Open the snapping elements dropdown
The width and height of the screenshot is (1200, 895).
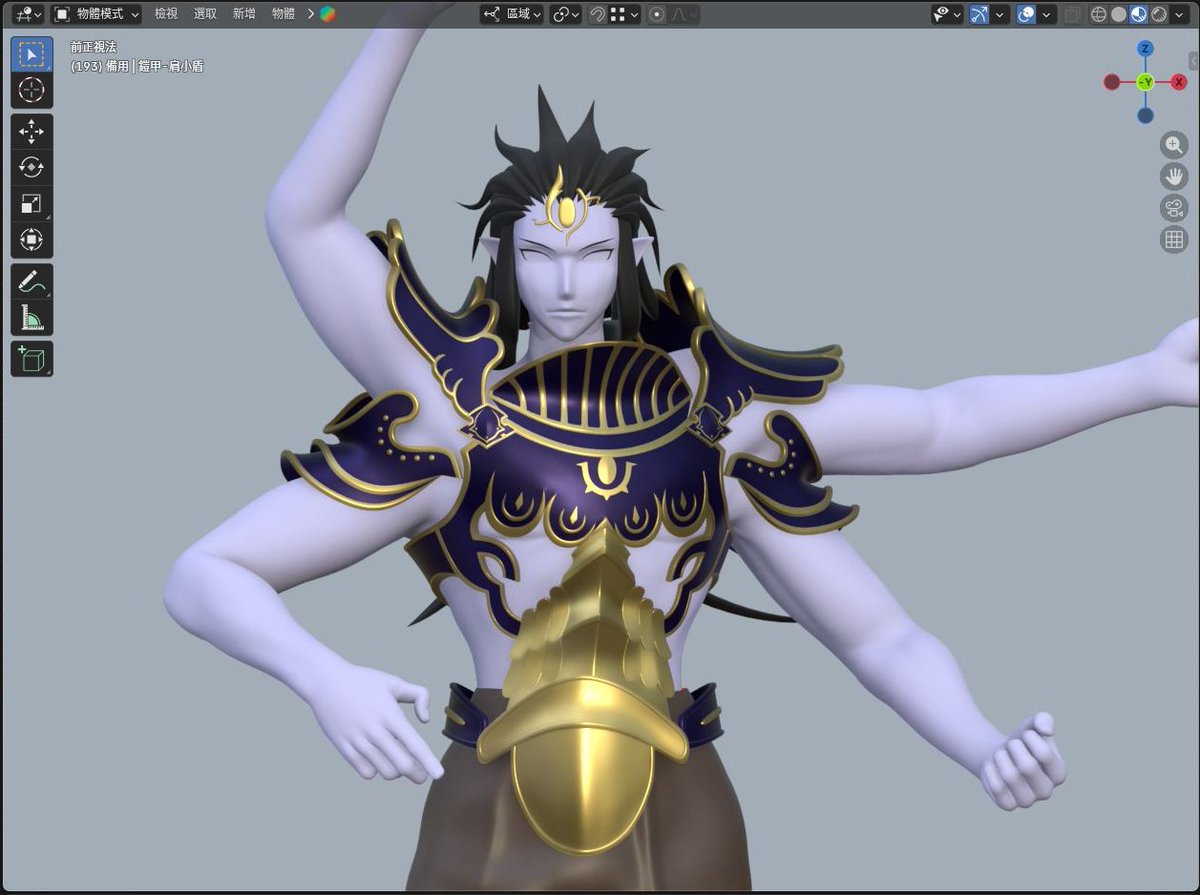coord(625,14)
